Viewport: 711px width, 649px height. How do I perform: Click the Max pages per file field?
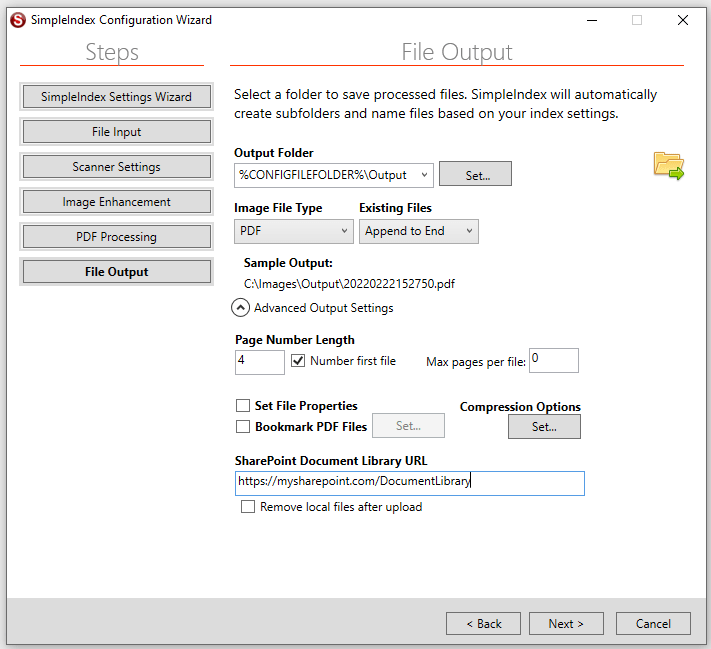(x=554, y=361)
